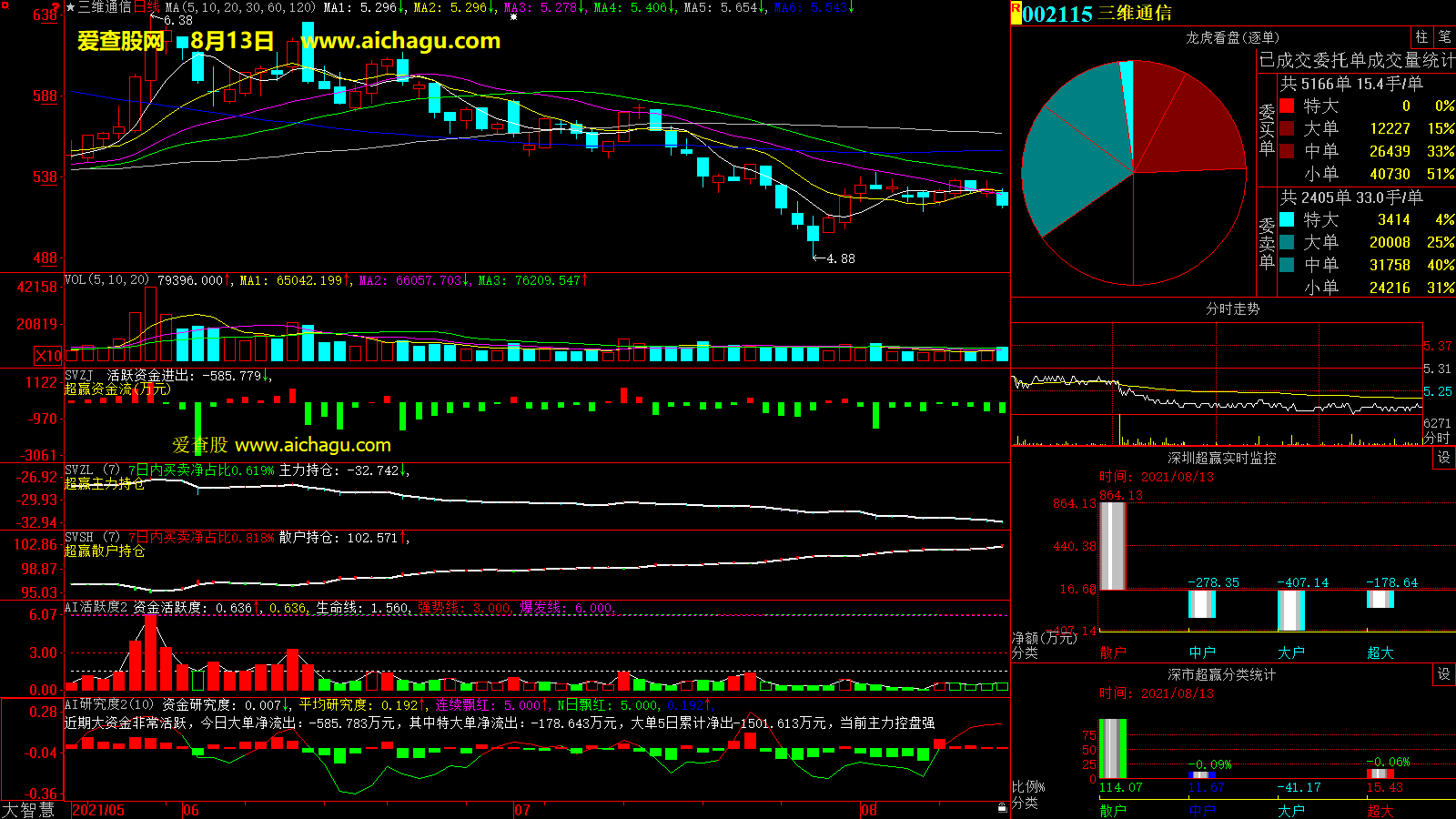The image size is (1456, 819).
Task: Open 设 settings for 深市超赢分类统计 panel
Action: tap(1443, 674)
